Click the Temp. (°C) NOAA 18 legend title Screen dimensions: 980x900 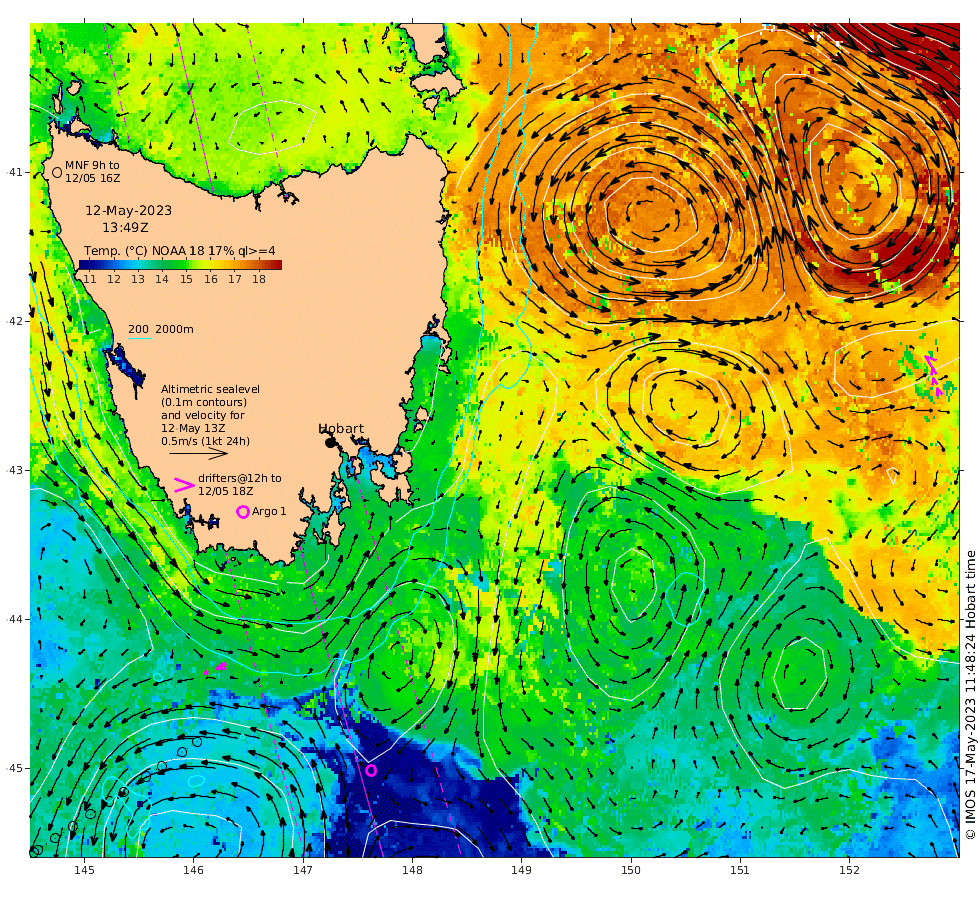pos(179,251)
